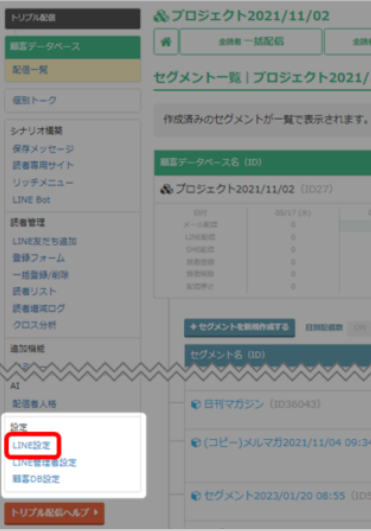Click the 全読者 一括配信 button
This screenshot has width=371, height=531.
(x=251, y=42)
